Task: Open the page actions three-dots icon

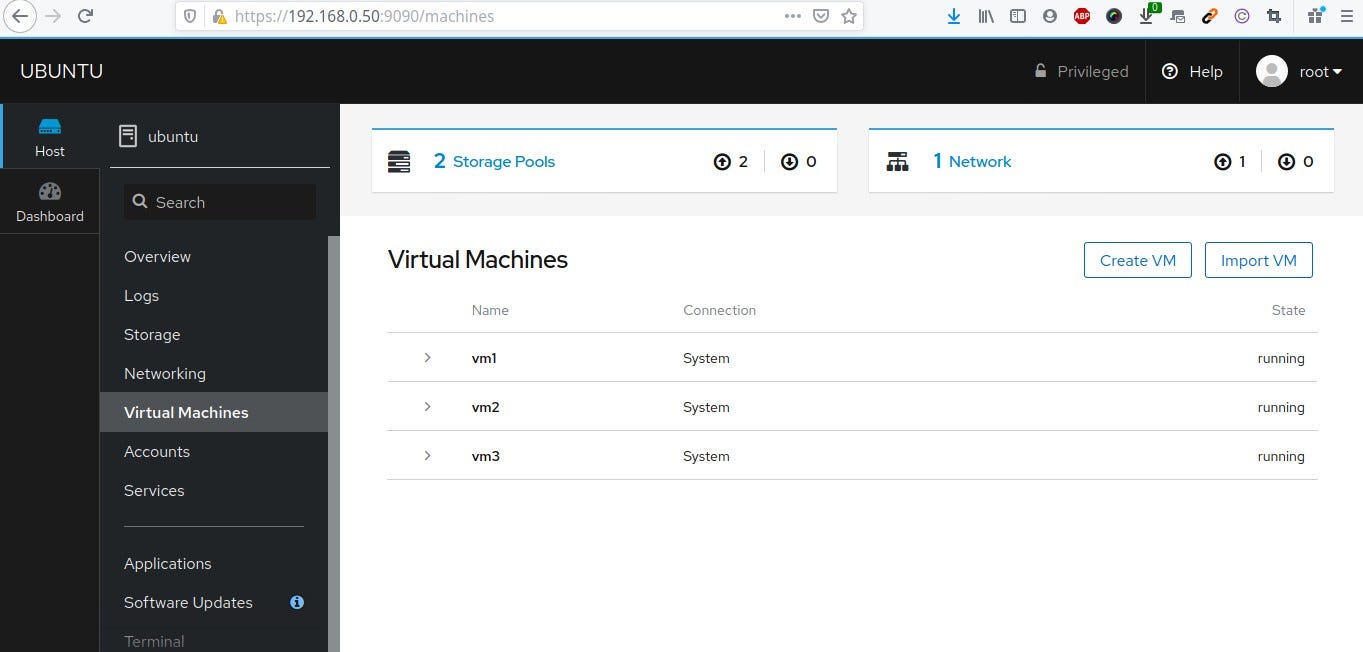Action: click(x=792, y=16)
